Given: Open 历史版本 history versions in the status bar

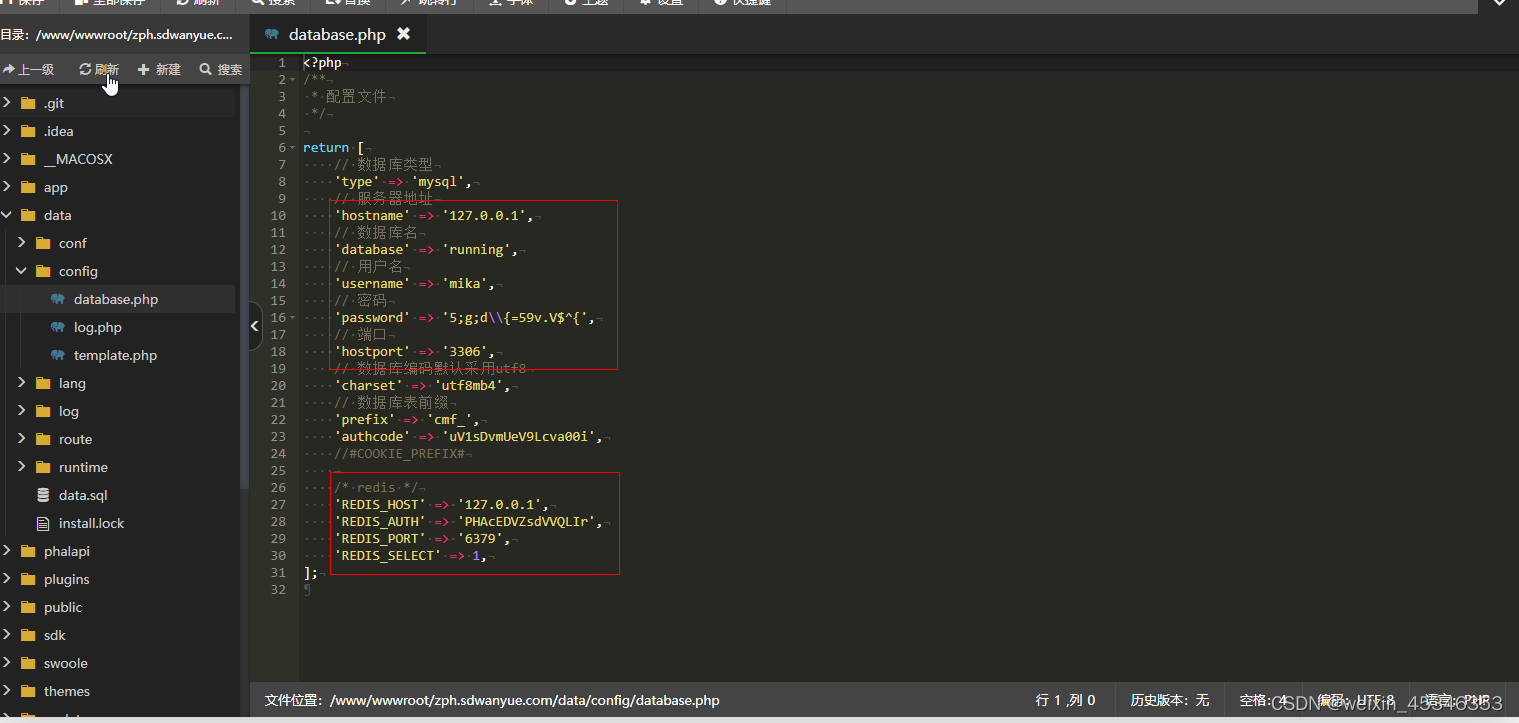Looking at the screenshot, I should [x=1170, y=700].
